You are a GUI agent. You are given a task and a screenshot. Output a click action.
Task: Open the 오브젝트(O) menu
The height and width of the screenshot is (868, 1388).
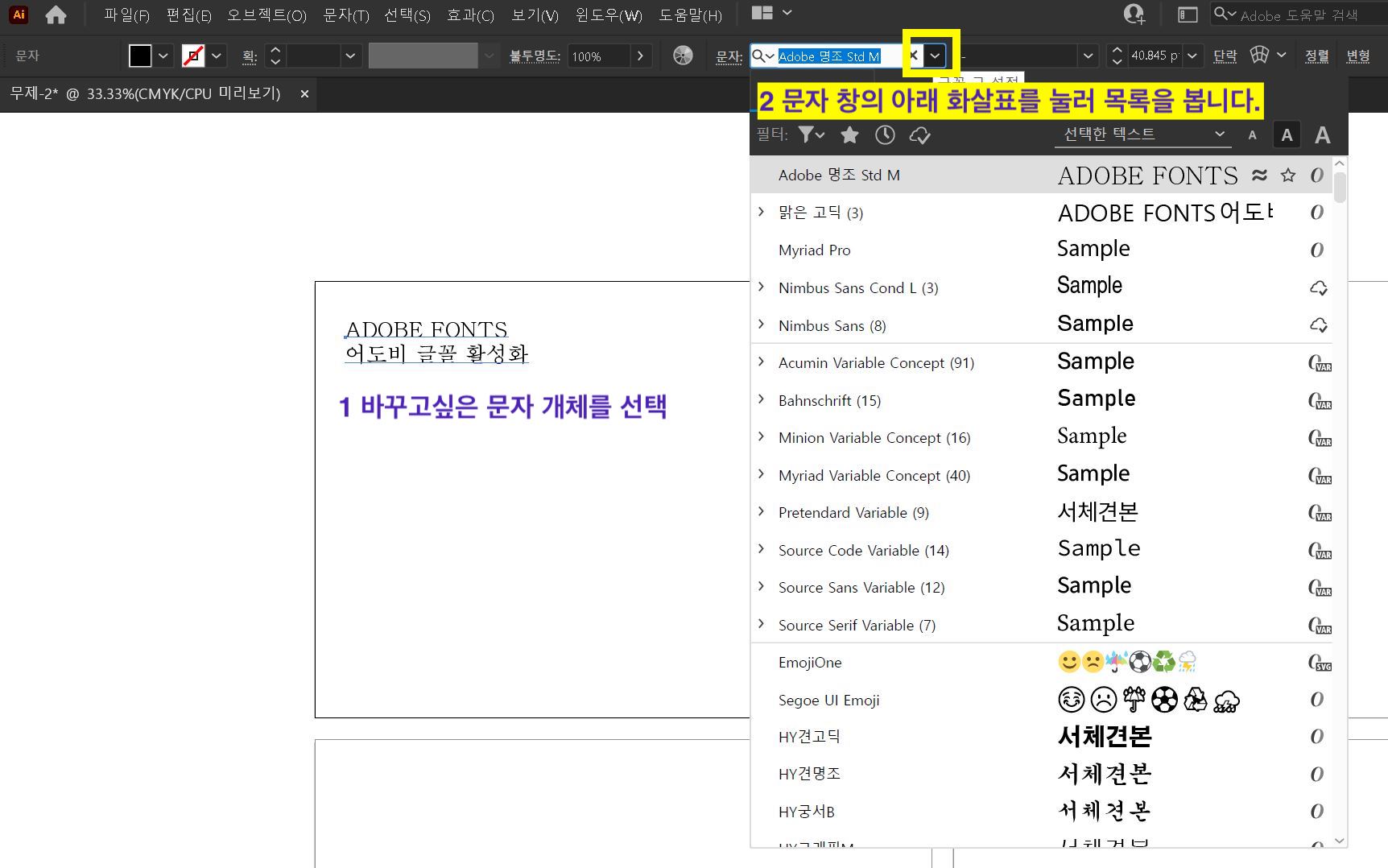(x=266, y=14)
